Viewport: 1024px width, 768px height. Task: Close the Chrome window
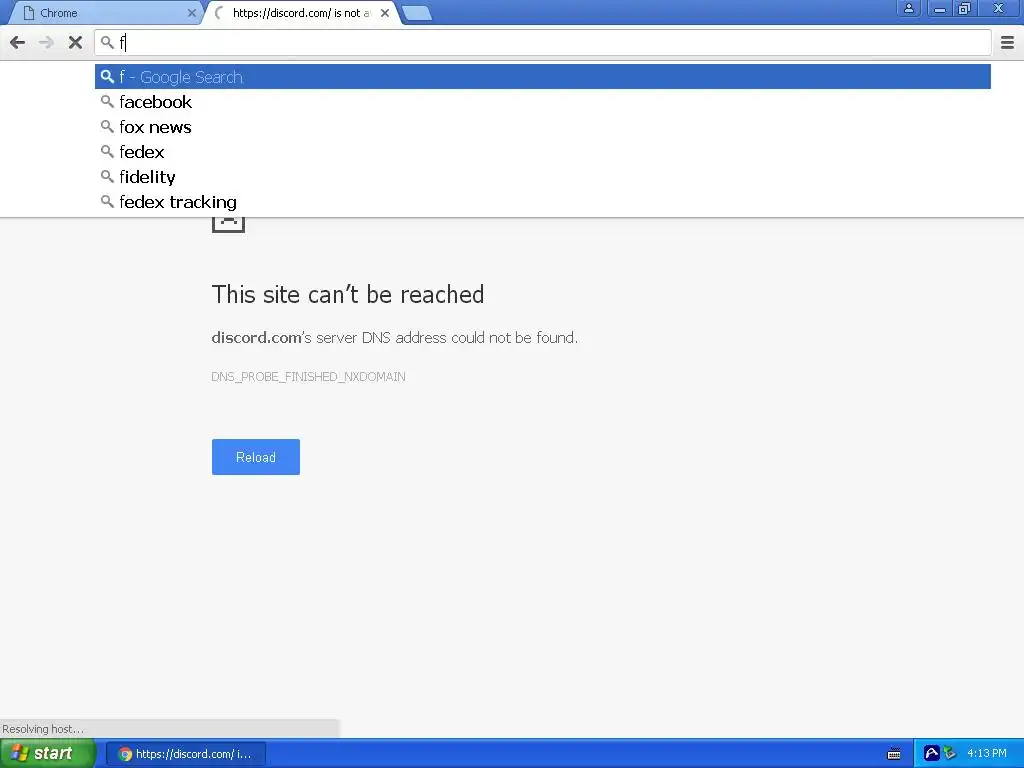(x=998, y=8)
